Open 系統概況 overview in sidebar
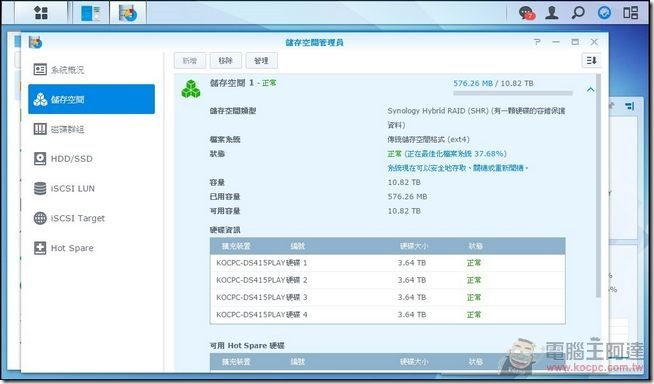This screenshot has width=654, height=384. [x=91, y=70]
